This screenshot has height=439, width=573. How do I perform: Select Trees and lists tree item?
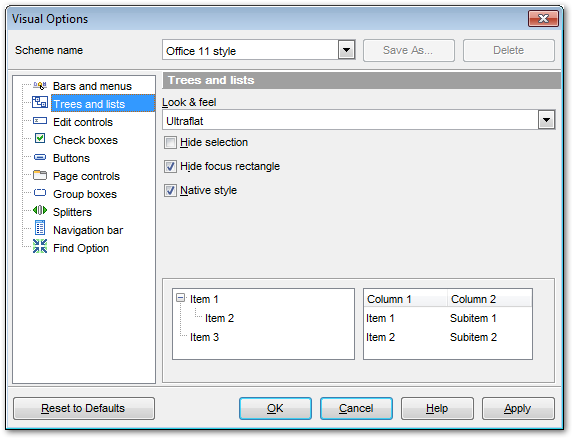tap(103, 103)
